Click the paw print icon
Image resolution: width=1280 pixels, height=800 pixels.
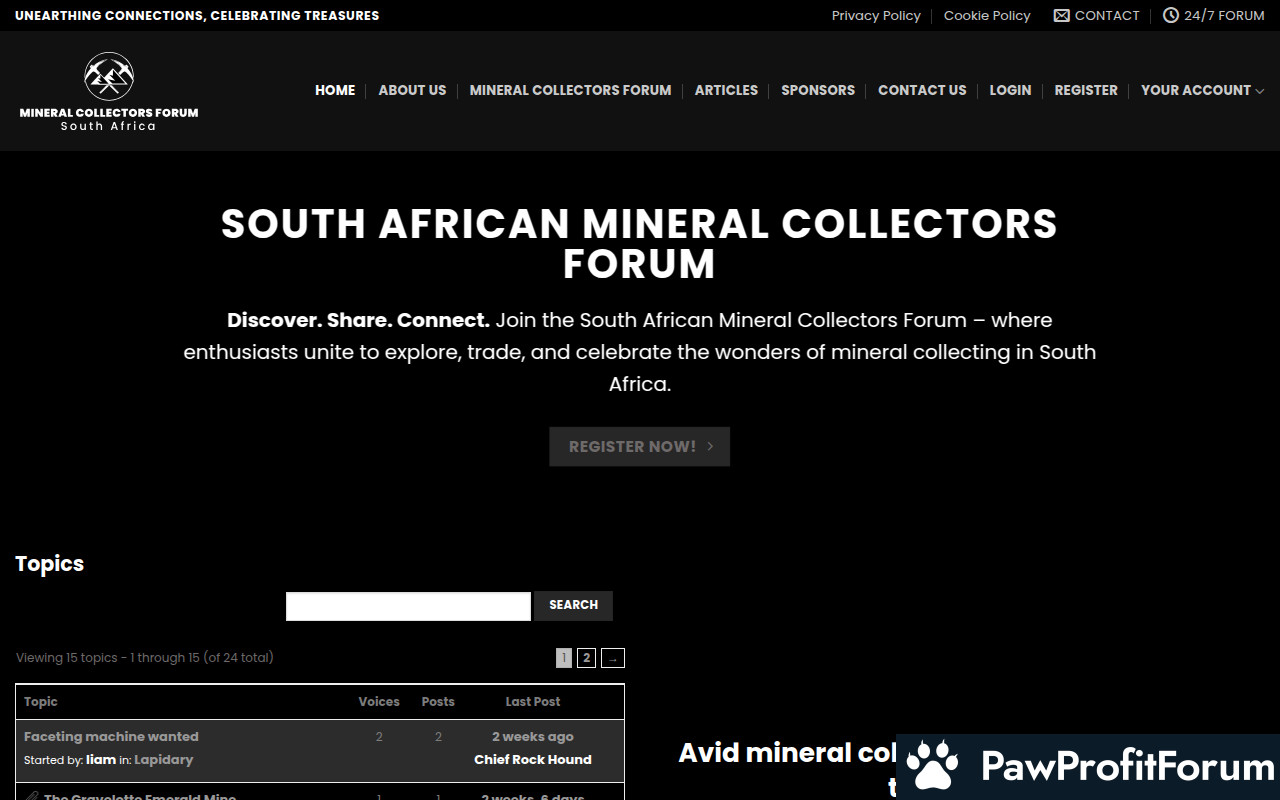(x=934, y=767)
